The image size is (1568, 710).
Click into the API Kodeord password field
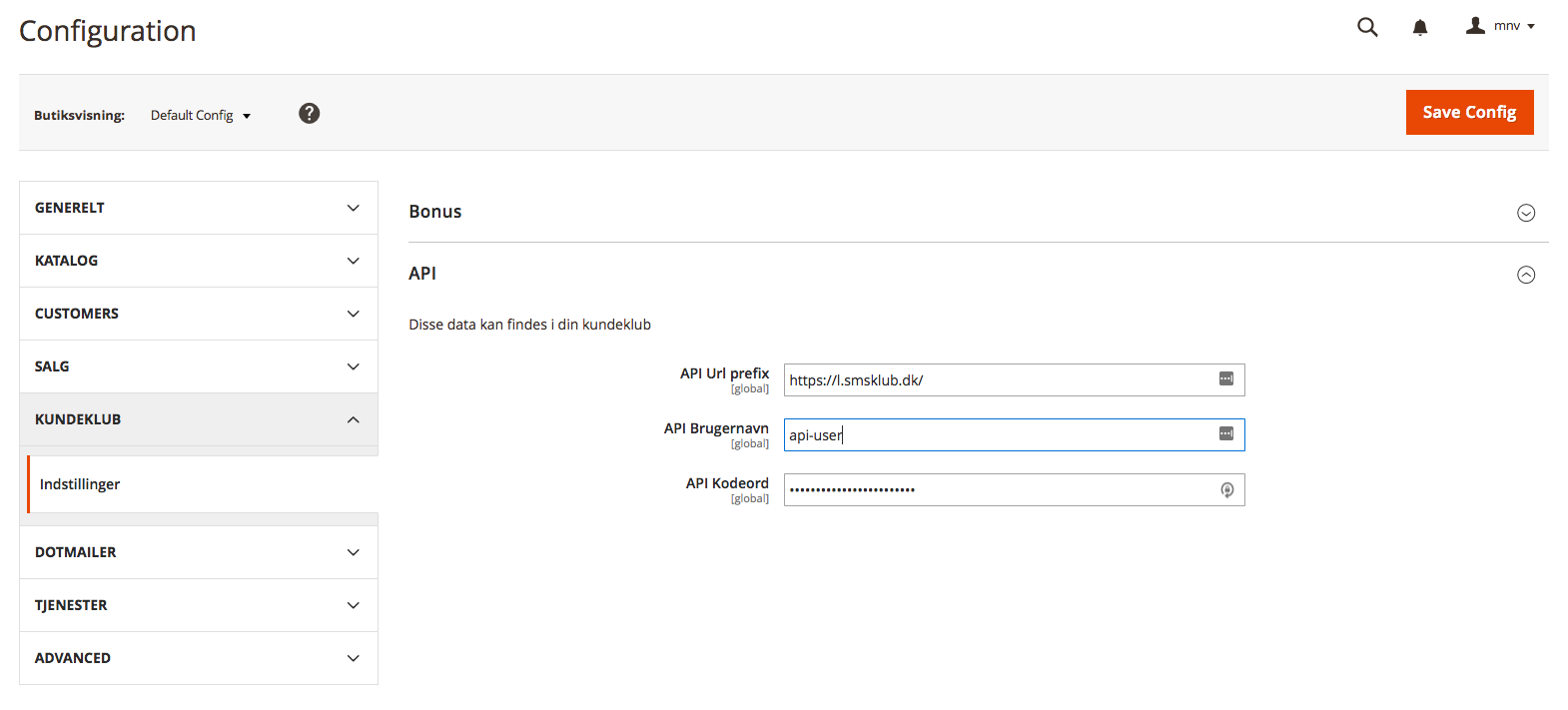(1014, 489)
